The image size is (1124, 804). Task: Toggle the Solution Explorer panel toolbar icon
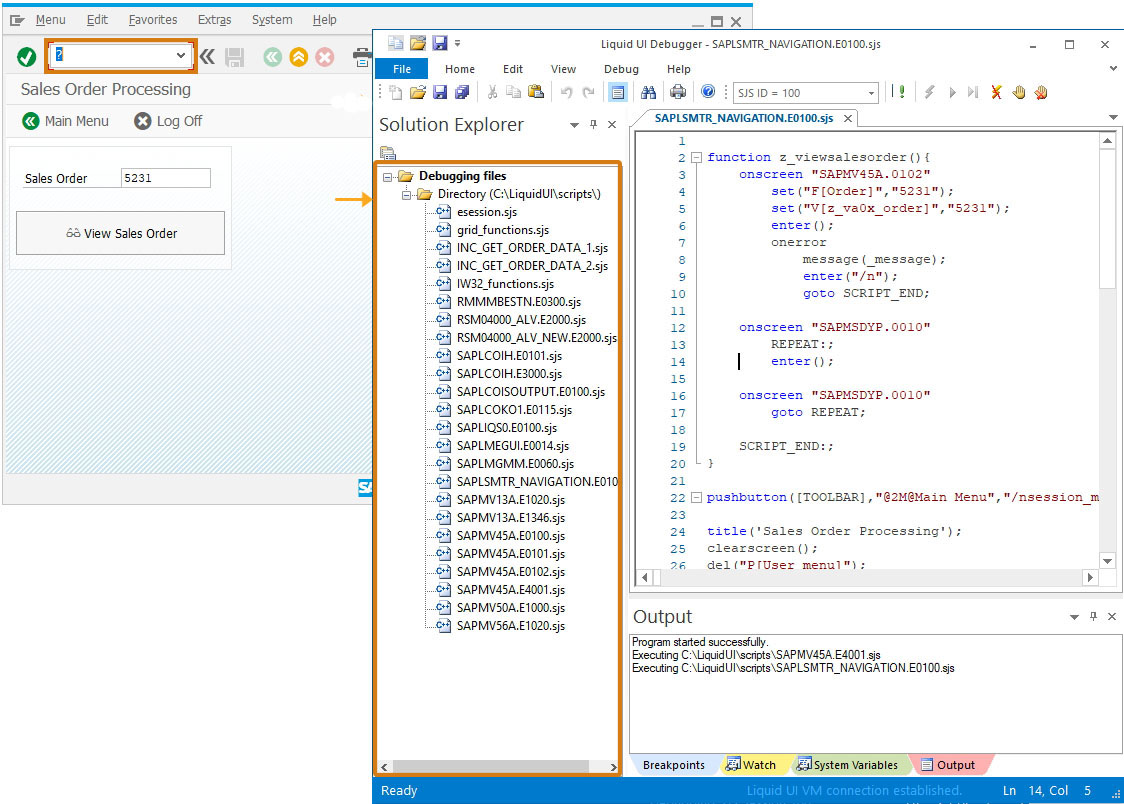[x=617, y=92]
